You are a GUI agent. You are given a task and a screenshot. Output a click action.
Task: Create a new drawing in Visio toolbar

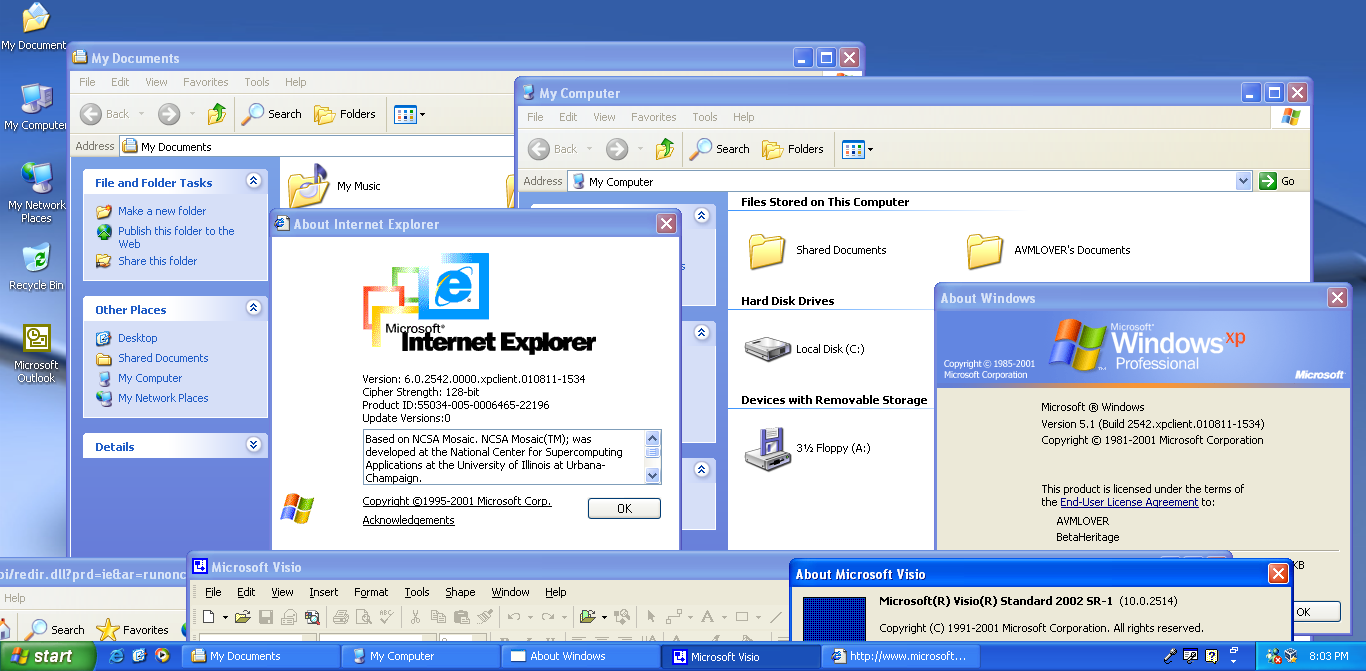coord(209,617)
